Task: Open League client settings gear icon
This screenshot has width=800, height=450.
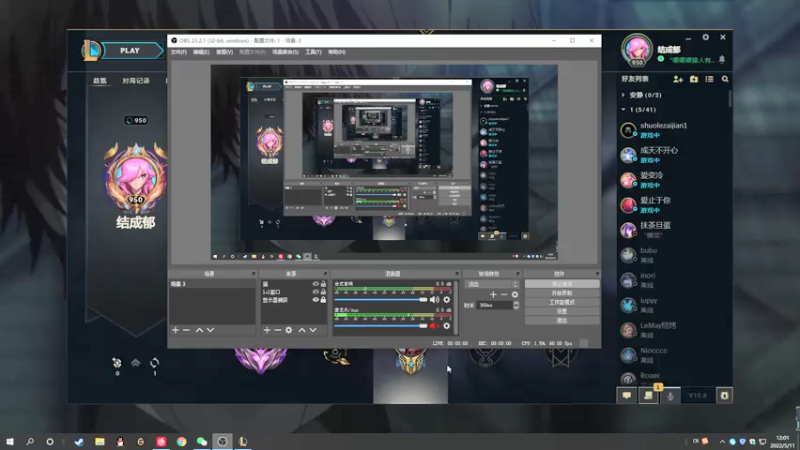Action: tap(706, 37)
